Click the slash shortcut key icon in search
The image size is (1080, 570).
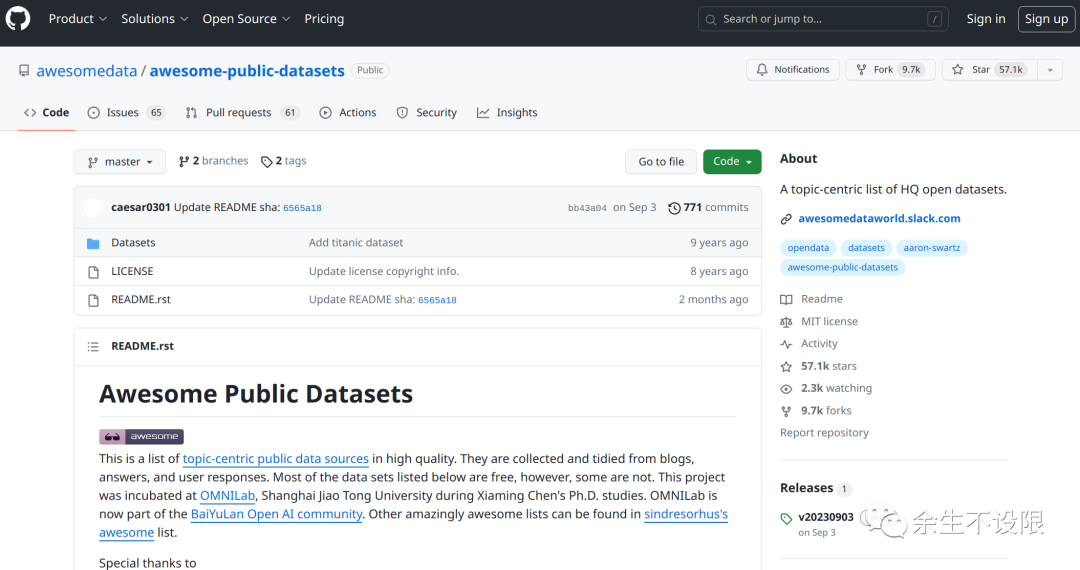point(934,19)
